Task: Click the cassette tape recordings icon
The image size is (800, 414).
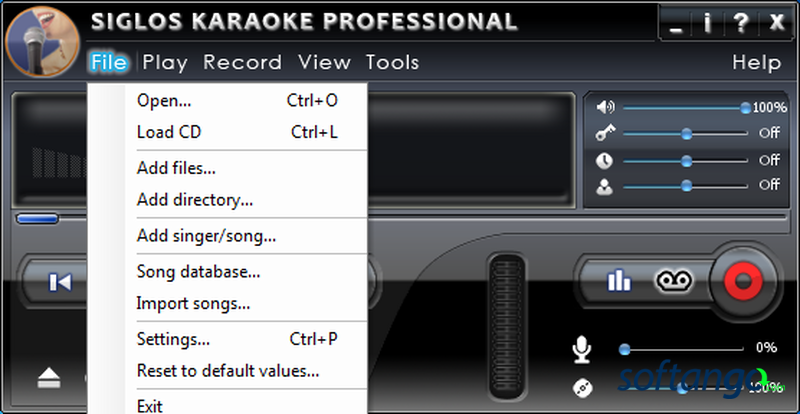Action: coord(673,281)
